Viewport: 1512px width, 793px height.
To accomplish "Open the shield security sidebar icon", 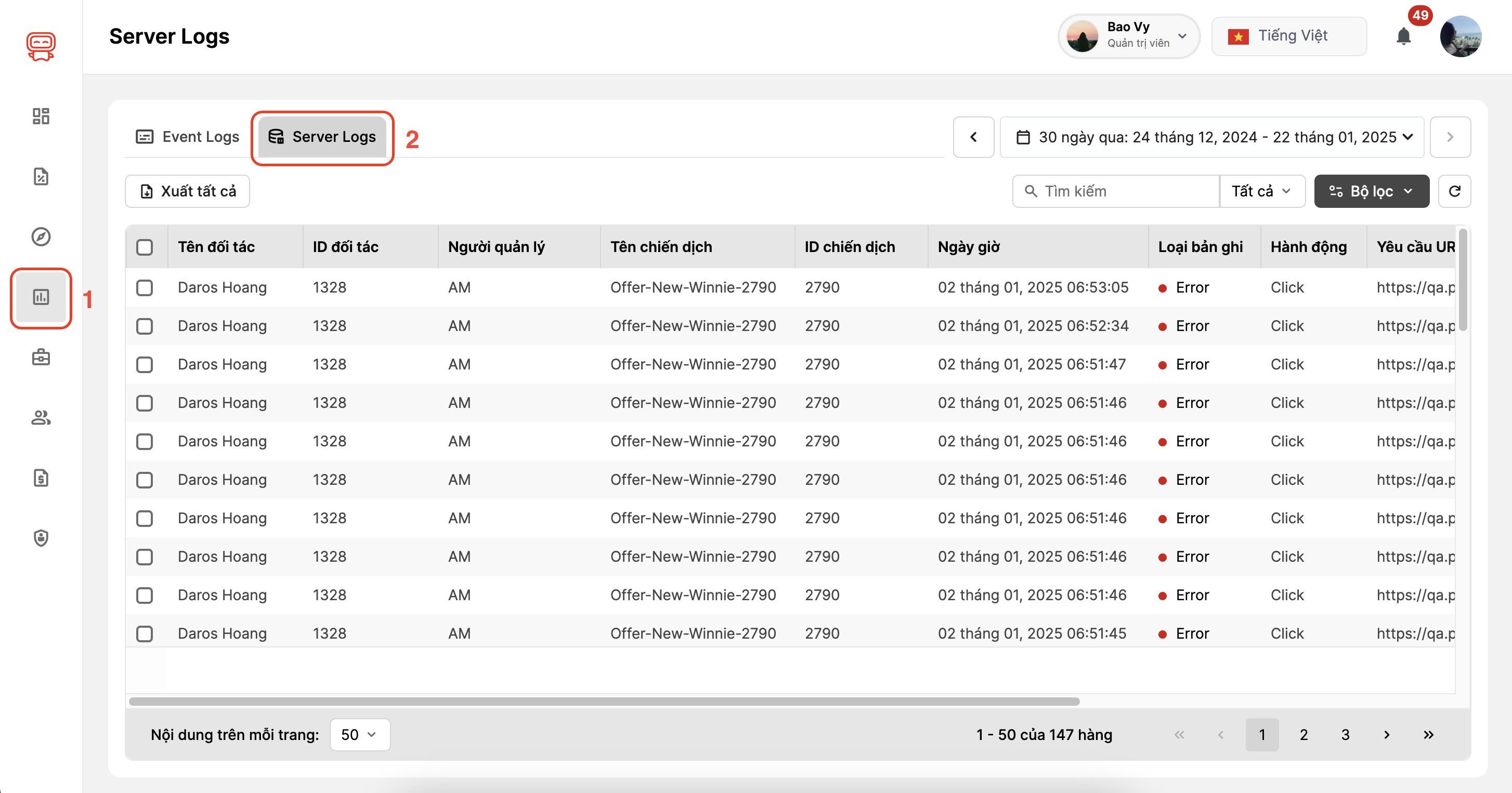I will tap(41, 538).
